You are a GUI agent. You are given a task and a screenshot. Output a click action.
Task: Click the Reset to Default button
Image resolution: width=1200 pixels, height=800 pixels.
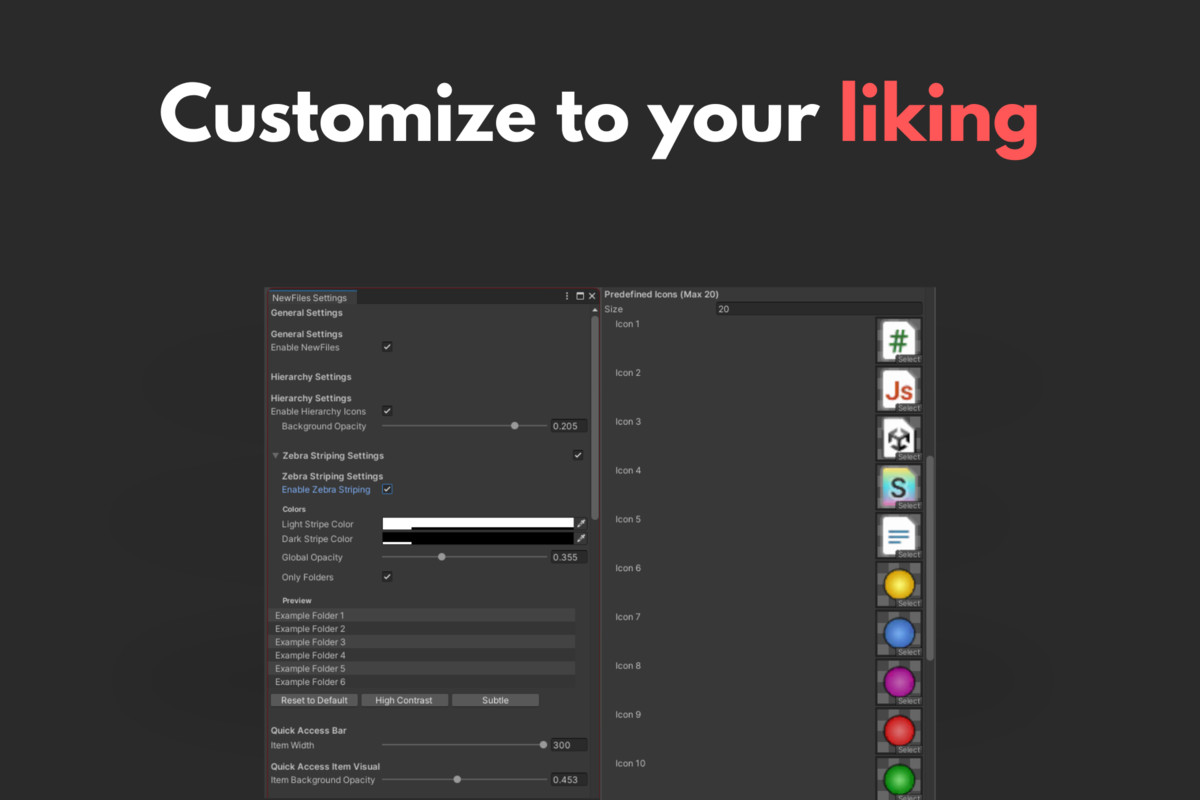(x=314, y=700)
